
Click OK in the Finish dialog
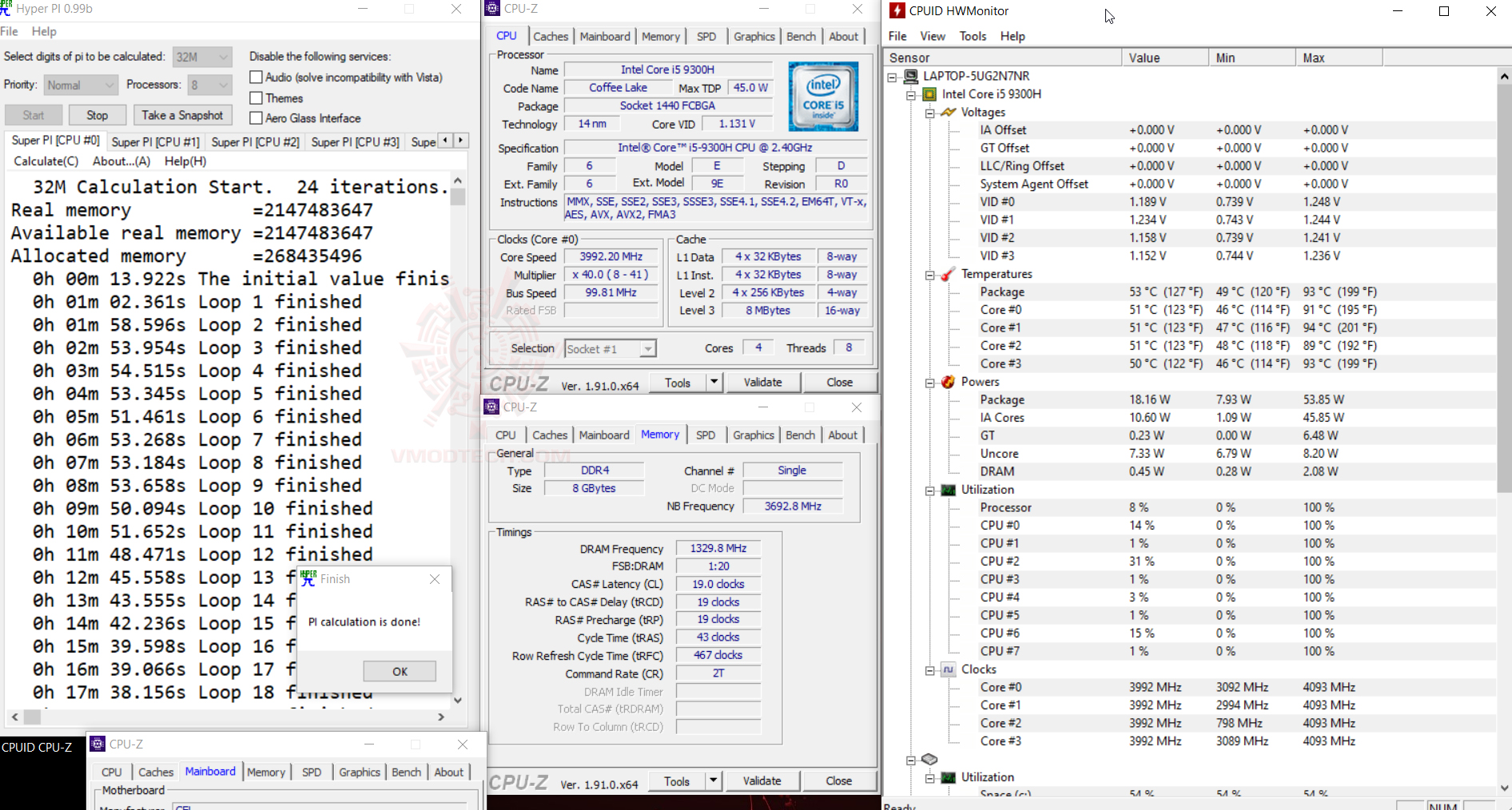[x=400, y=671]
